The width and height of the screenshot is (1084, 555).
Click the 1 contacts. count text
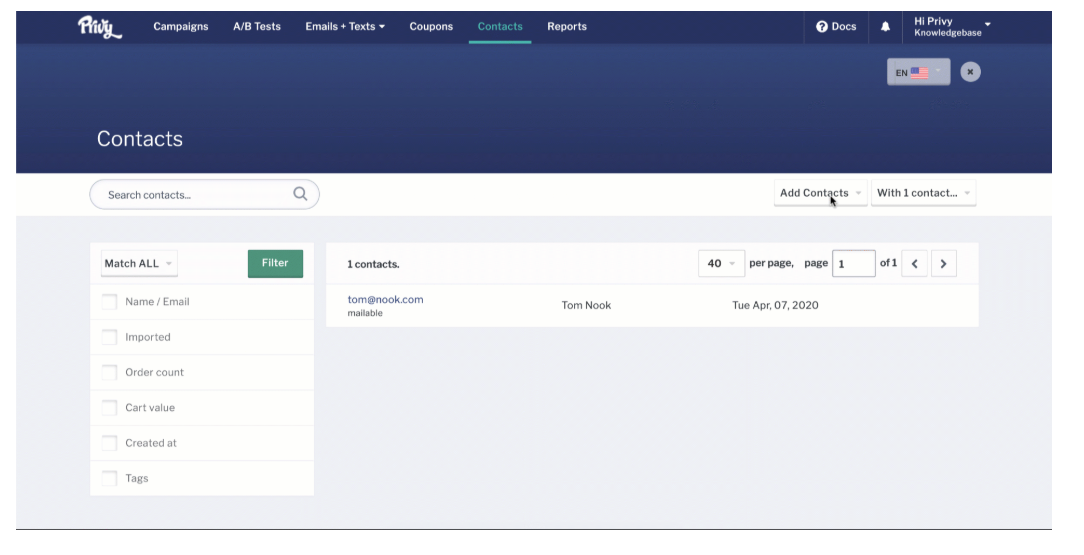(373, 264)
